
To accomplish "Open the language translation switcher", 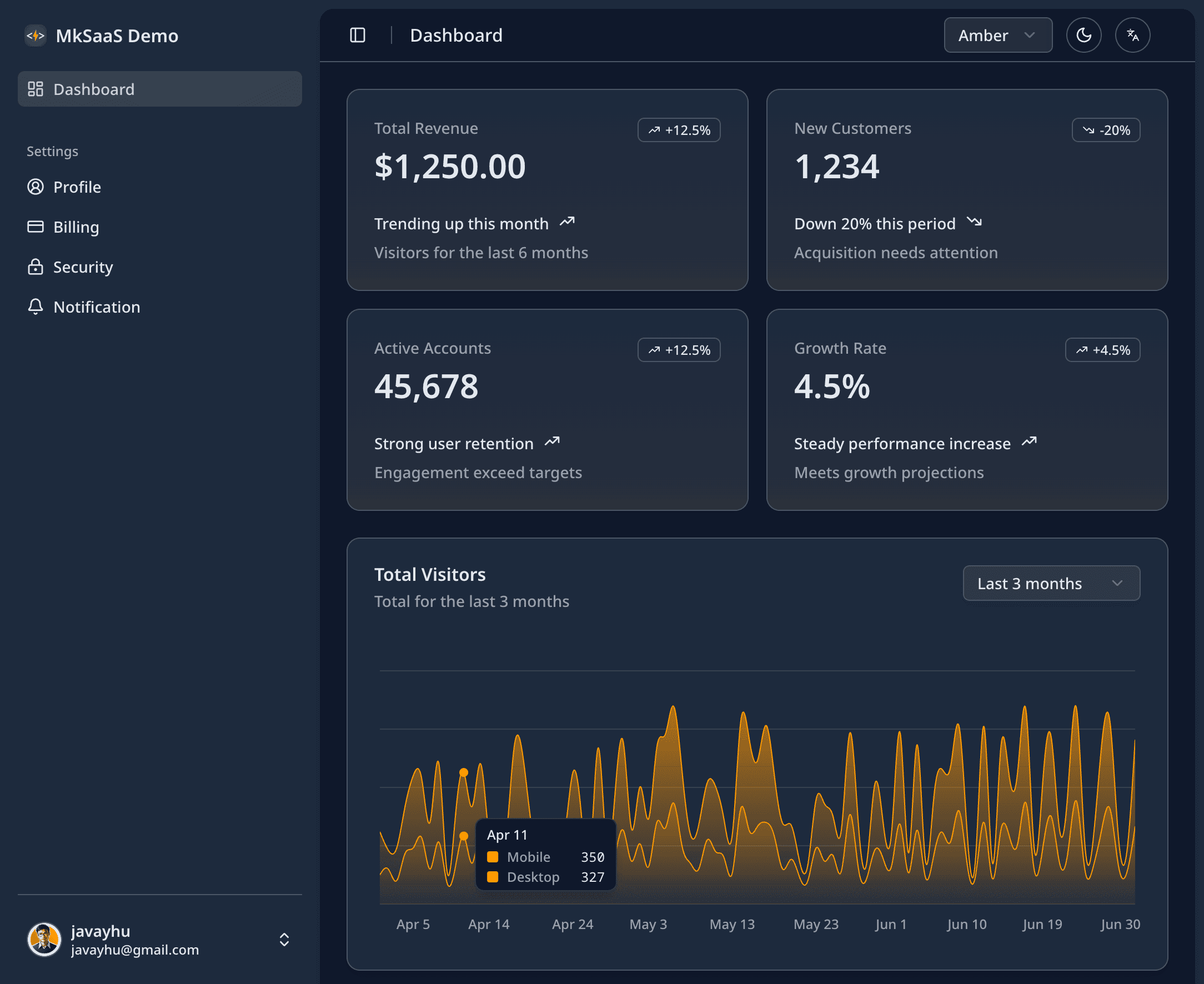I will pyautogui.click(x=1132, y=35).
